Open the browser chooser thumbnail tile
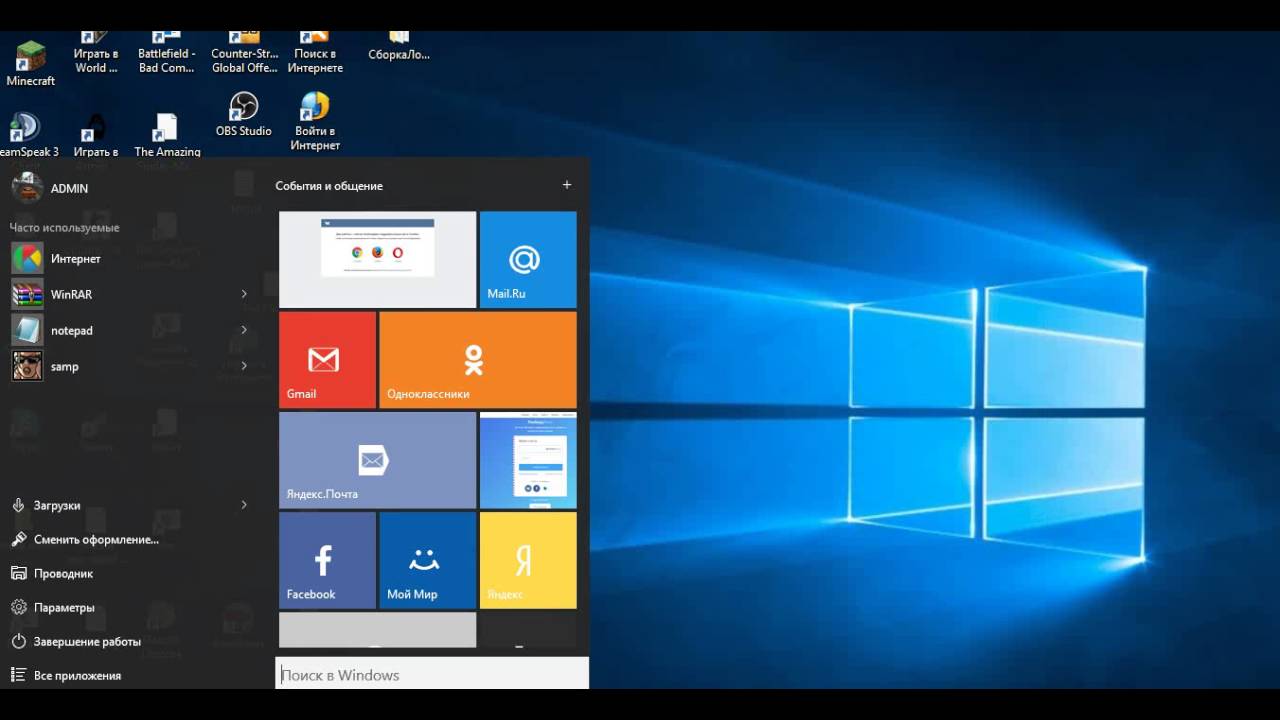 pyautogui.click(x=377, y=259)
